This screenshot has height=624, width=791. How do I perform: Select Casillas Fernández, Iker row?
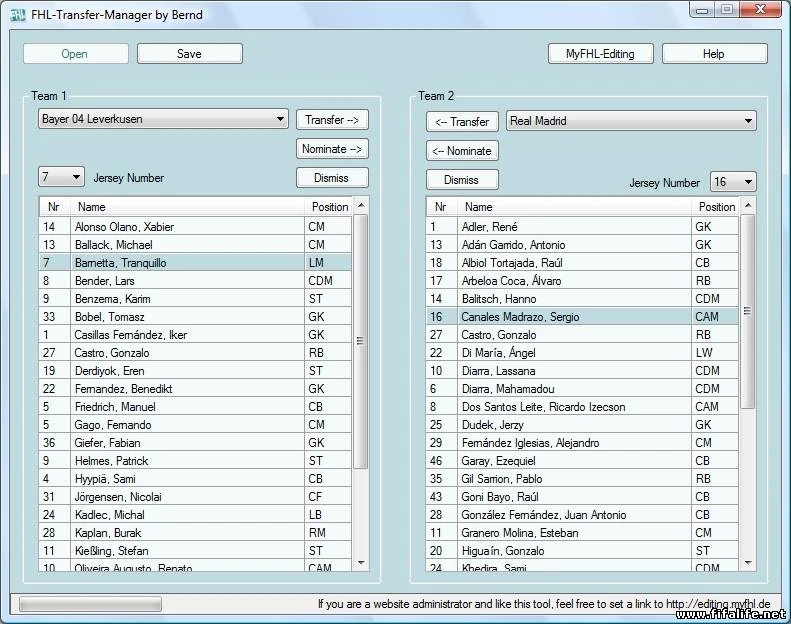coord(195,335)
